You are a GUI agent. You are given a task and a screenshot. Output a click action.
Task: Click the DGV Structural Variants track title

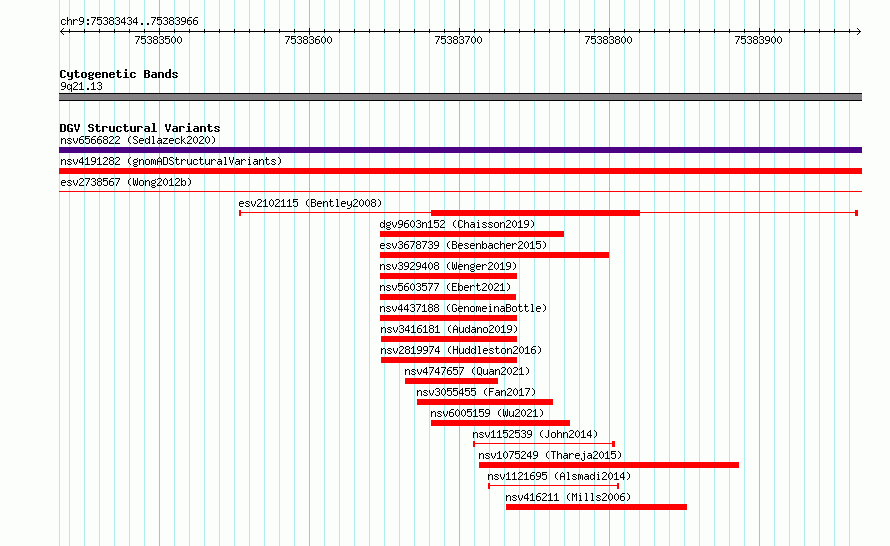[140, 128]
